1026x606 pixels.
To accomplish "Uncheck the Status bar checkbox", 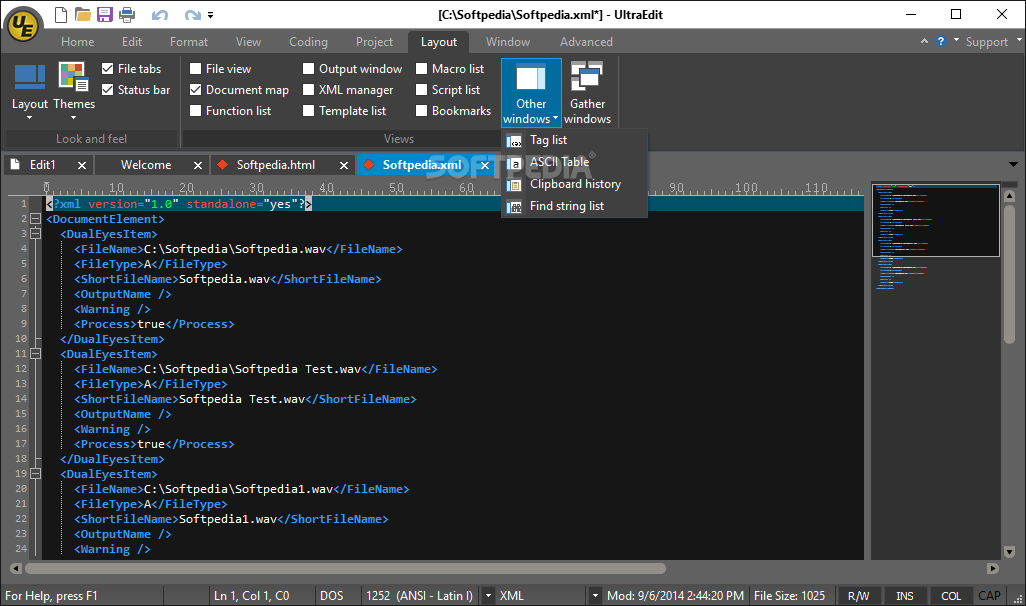I will pos(108,90).
